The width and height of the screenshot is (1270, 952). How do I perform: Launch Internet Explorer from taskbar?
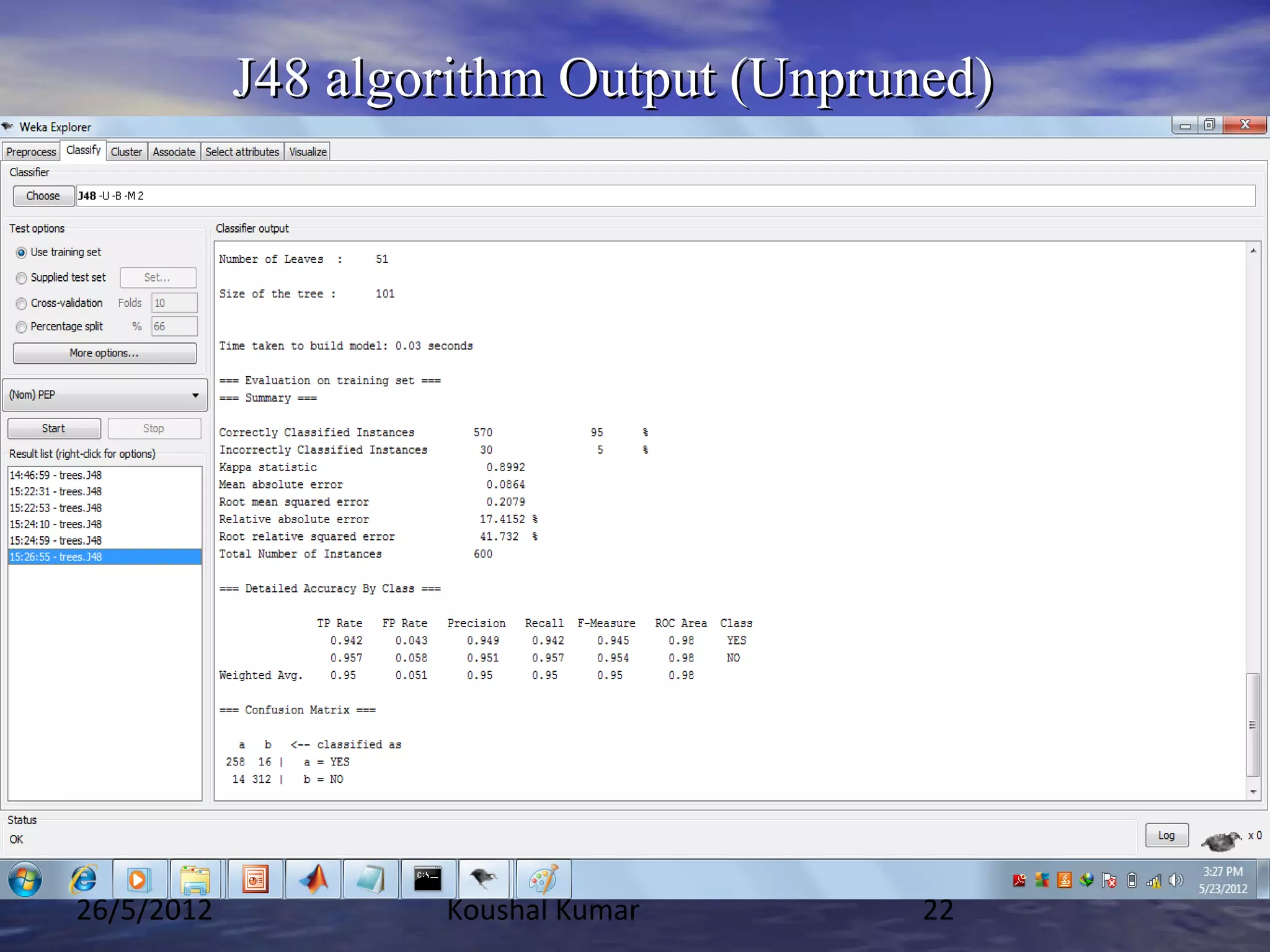83,879
